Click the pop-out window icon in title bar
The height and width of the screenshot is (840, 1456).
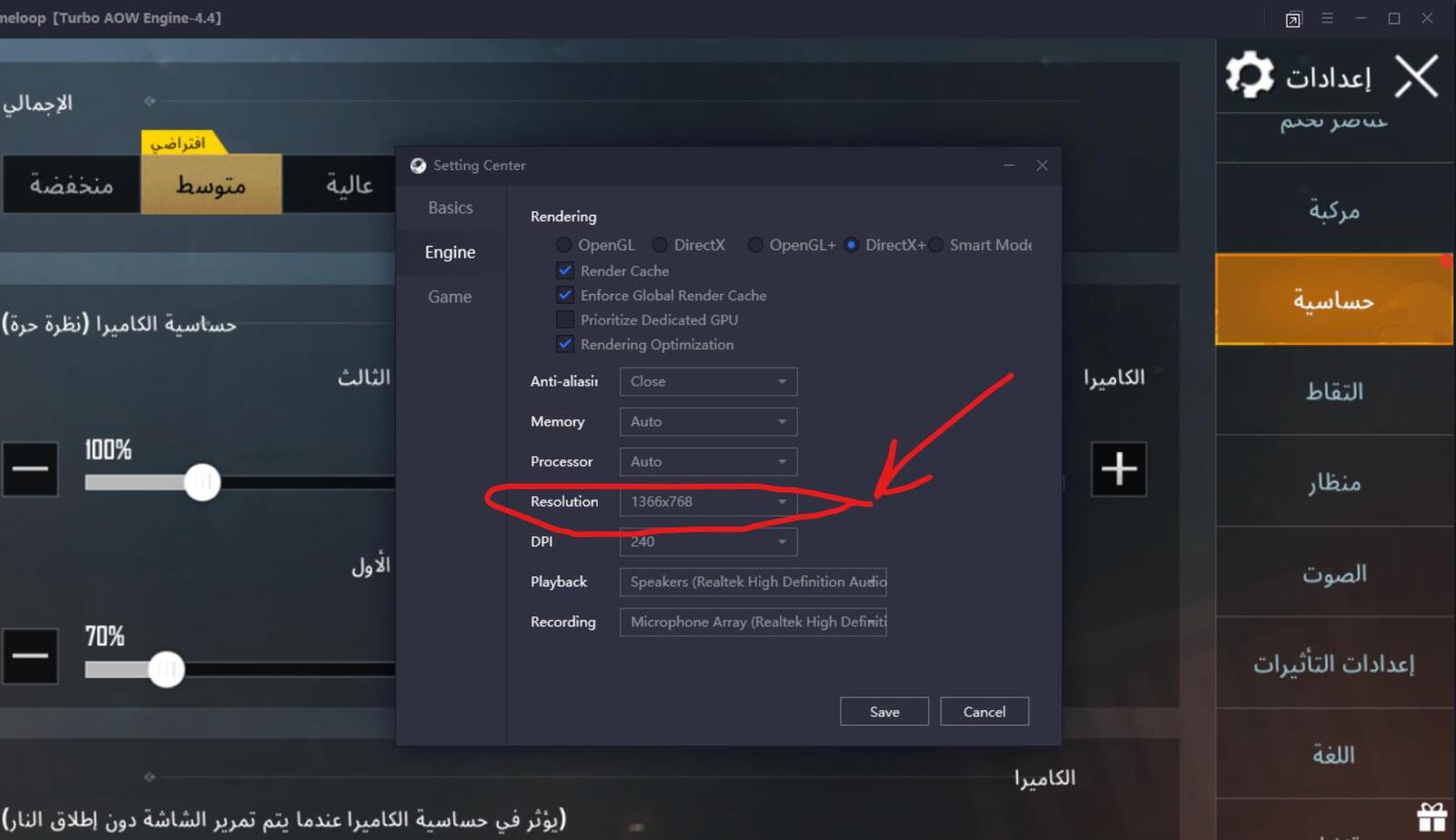coord(1293,19)
